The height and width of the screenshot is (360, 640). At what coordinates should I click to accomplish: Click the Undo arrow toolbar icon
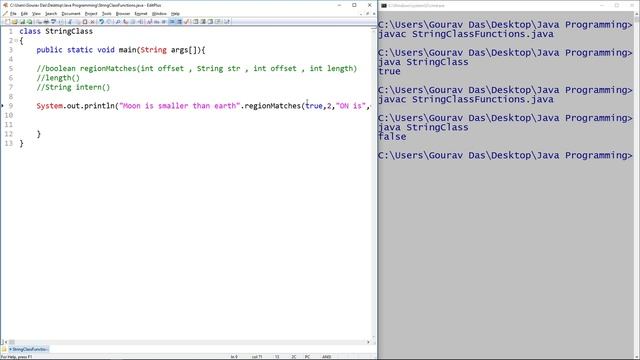coord(102,22)
